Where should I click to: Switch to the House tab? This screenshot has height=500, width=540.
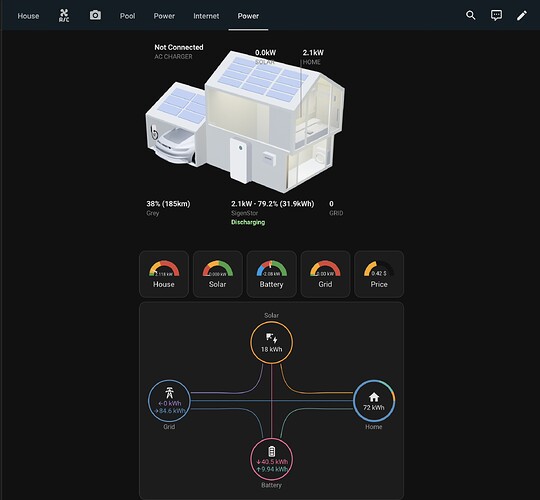pyautogui.click(x=28, y=16)
